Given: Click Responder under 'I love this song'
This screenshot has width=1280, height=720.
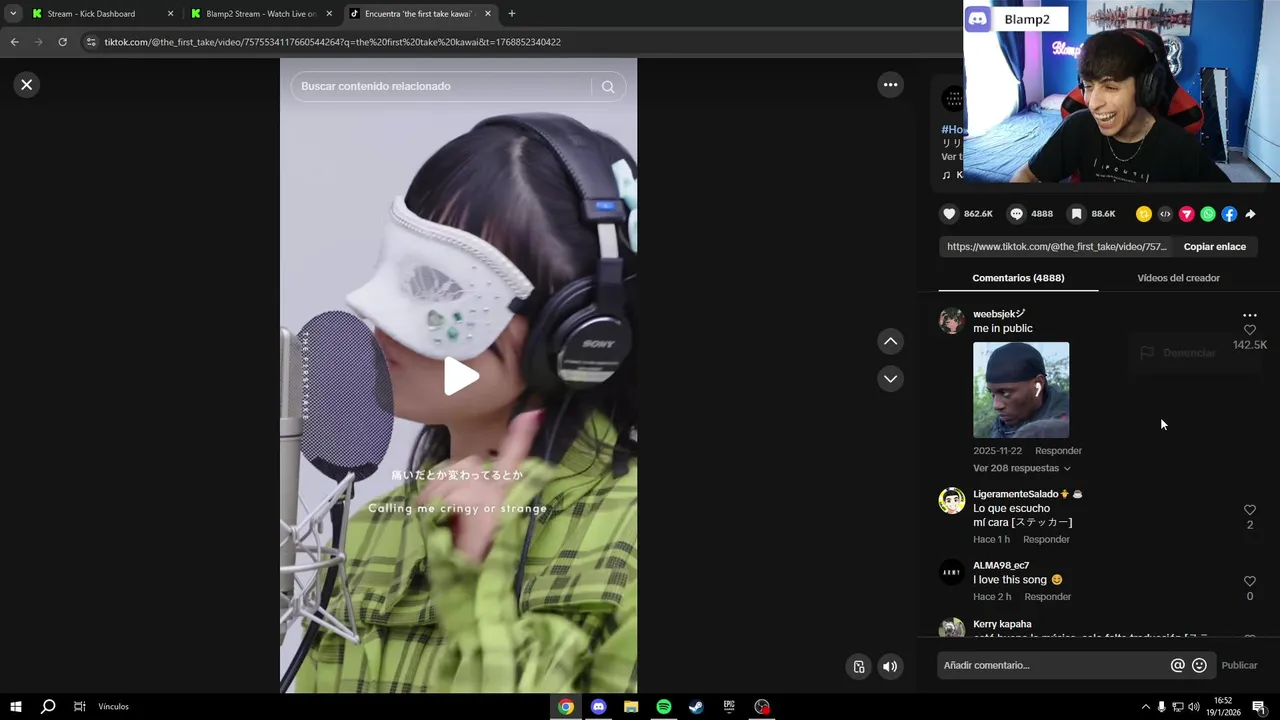Looking at the screenshot, I should point(1047,597).
